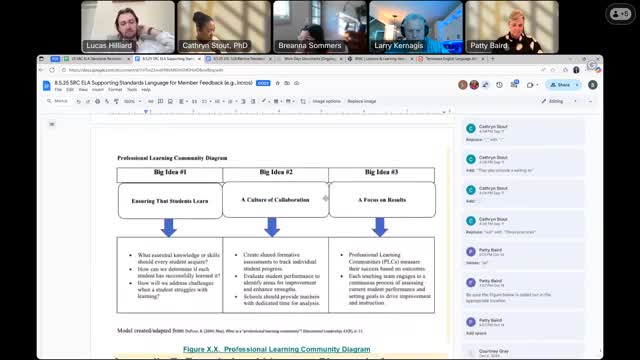Click the Spelling and grammar check icon
The image size is (640, 360).
[x=107, y=101]
